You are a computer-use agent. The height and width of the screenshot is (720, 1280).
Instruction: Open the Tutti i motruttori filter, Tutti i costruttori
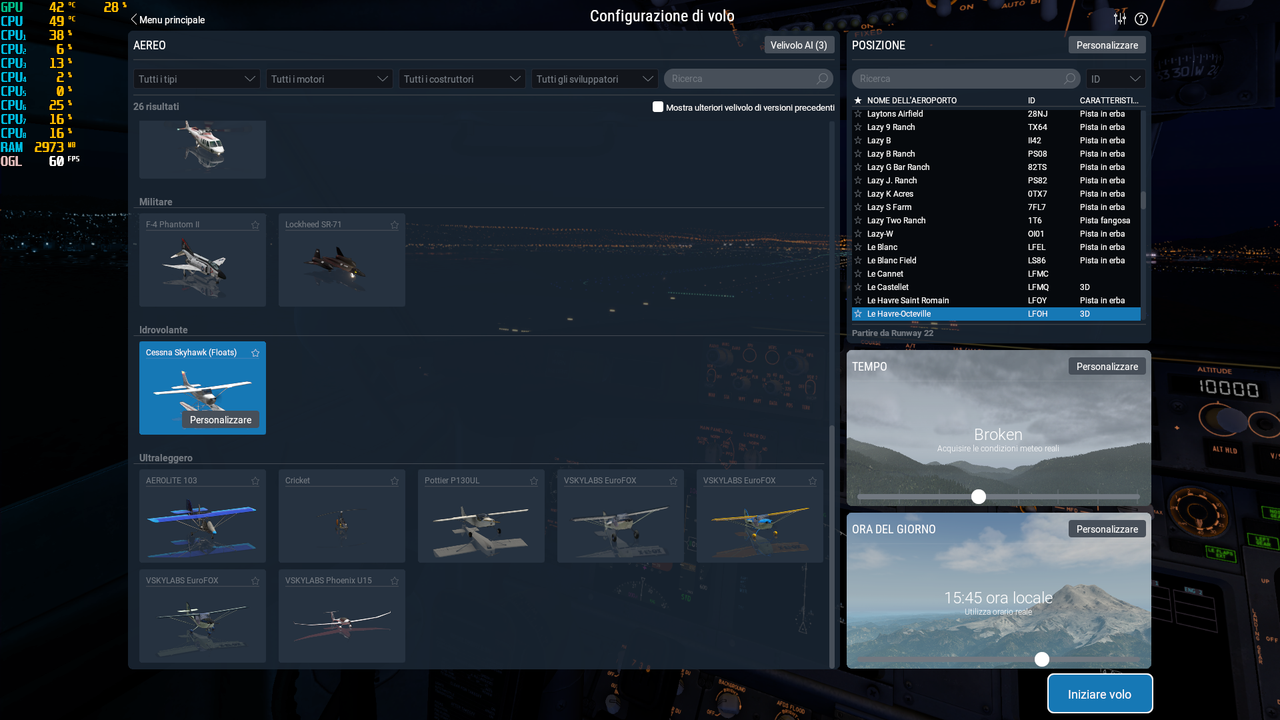pyautogui.click(x=461, y=78)
